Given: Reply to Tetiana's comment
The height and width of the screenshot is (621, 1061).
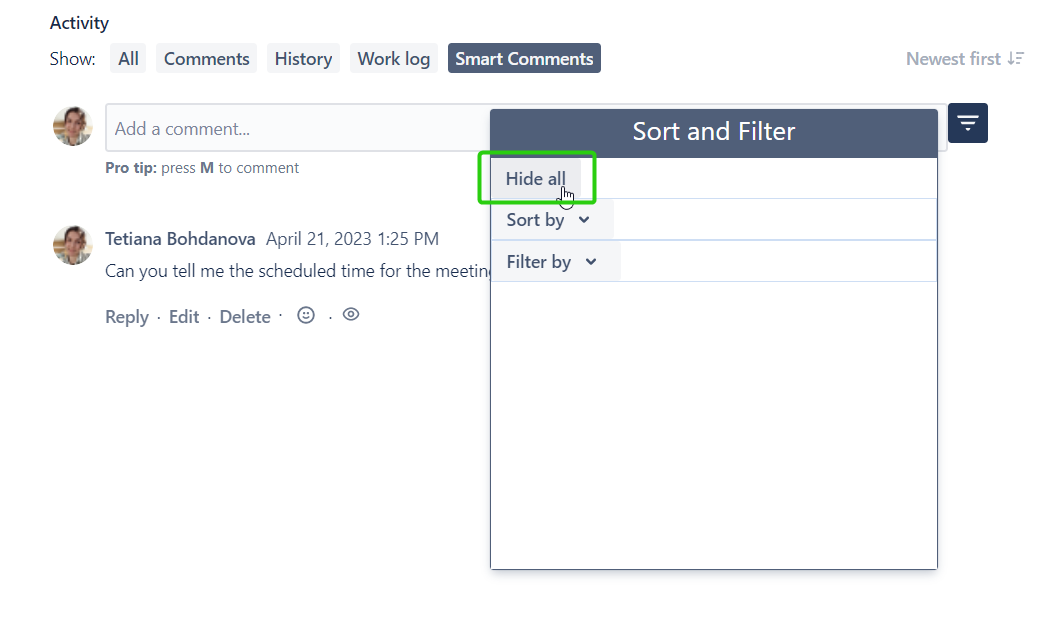Looking at the screenshot, I should [126, 317].
